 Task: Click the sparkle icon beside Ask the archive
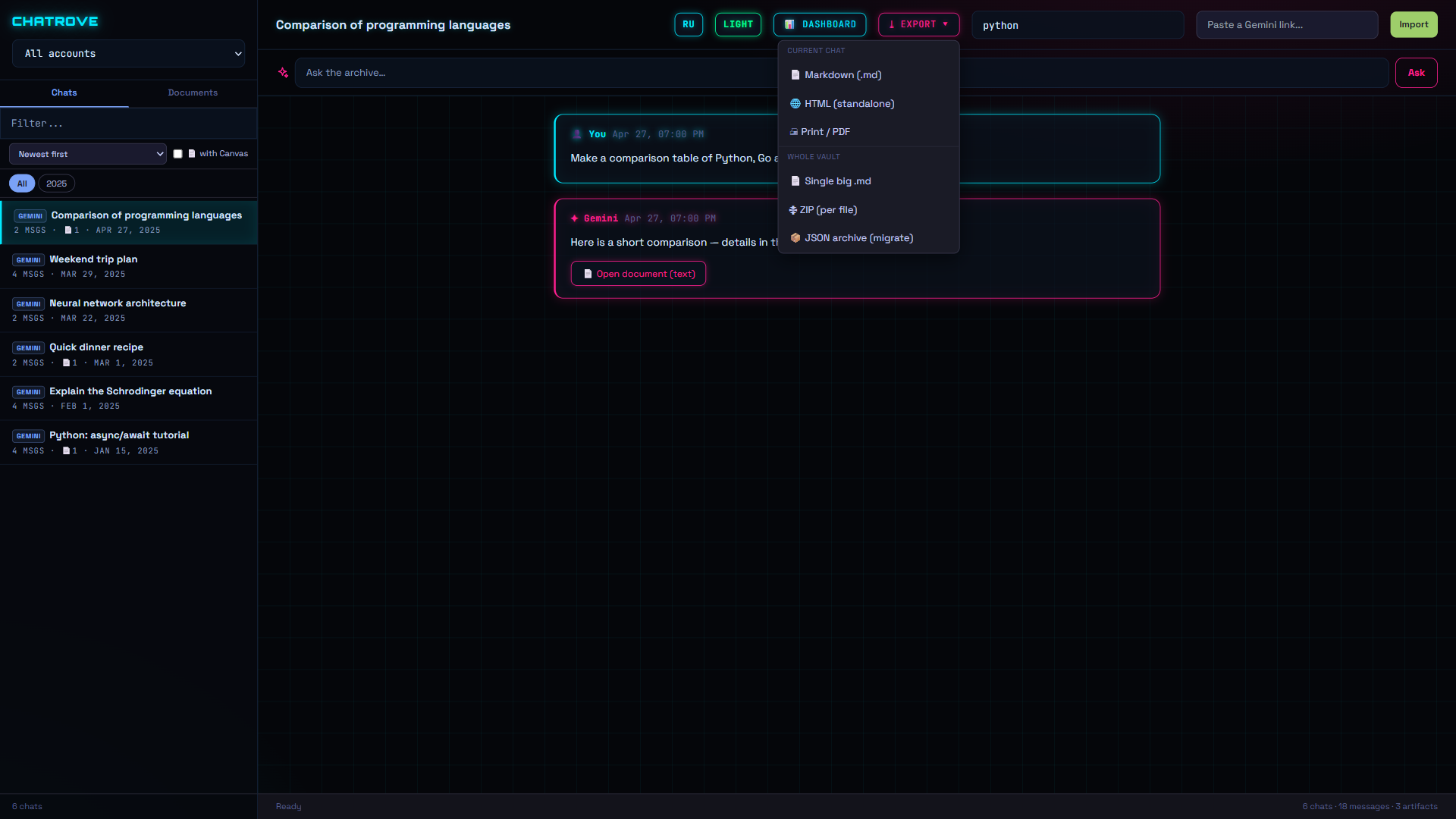click(x=283, y=73)
